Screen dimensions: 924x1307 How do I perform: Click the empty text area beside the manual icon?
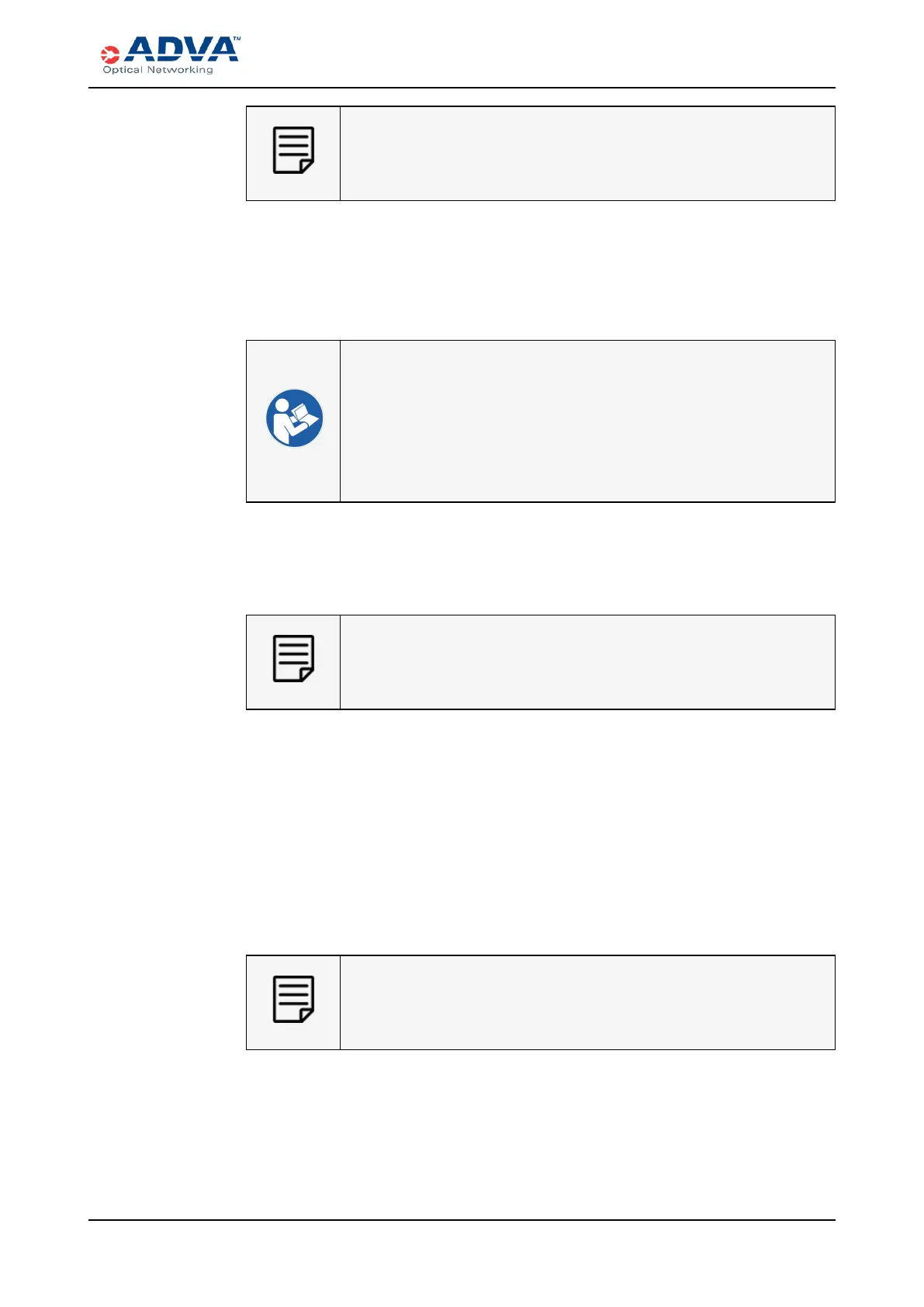587,421
